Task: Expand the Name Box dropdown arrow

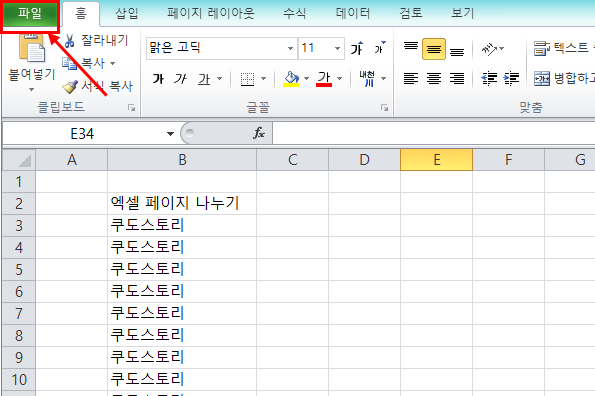Action: click(170, 134)
